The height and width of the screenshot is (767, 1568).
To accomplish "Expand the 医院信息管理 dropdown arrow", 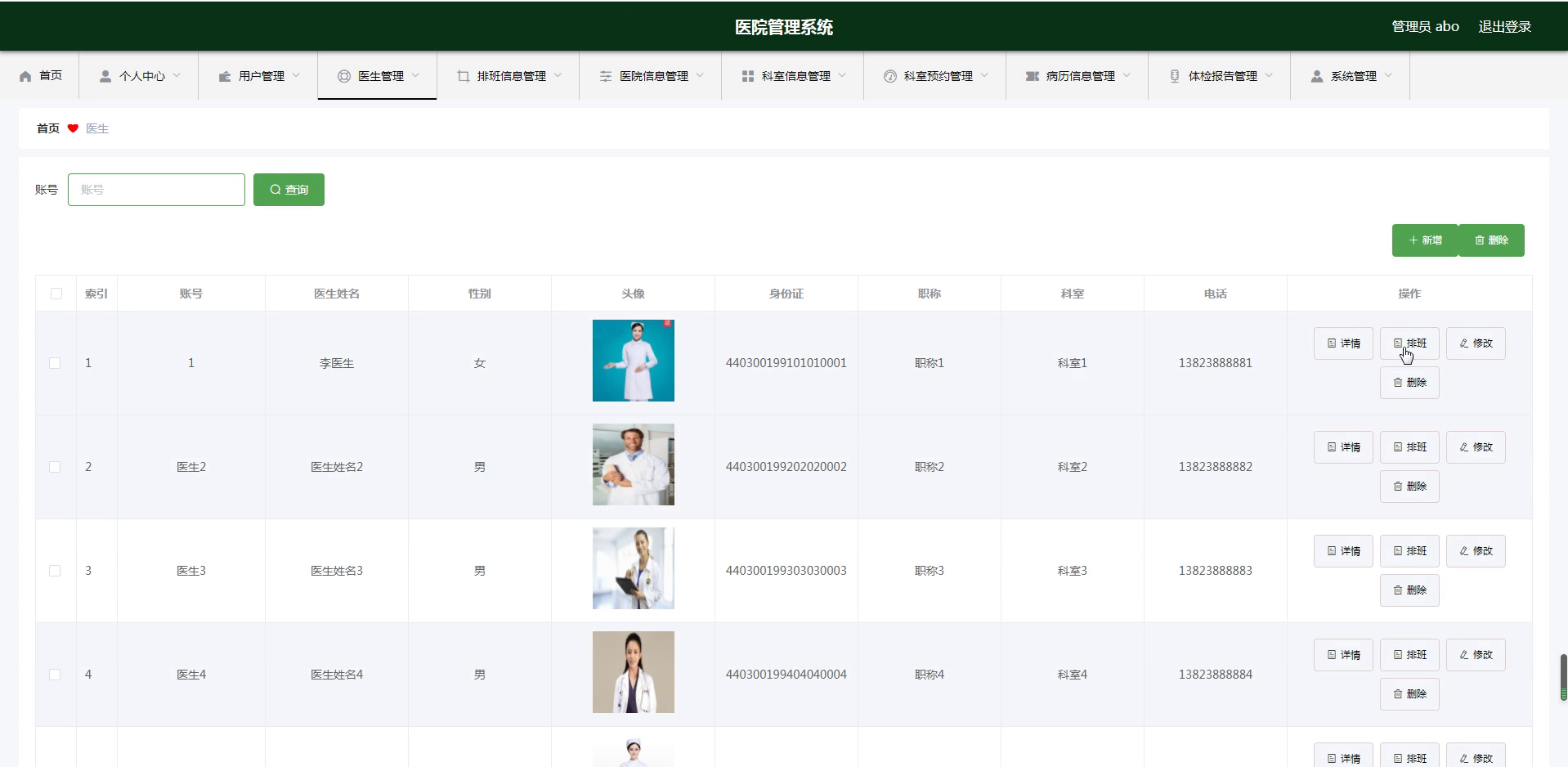I will (x=700, y=75).
